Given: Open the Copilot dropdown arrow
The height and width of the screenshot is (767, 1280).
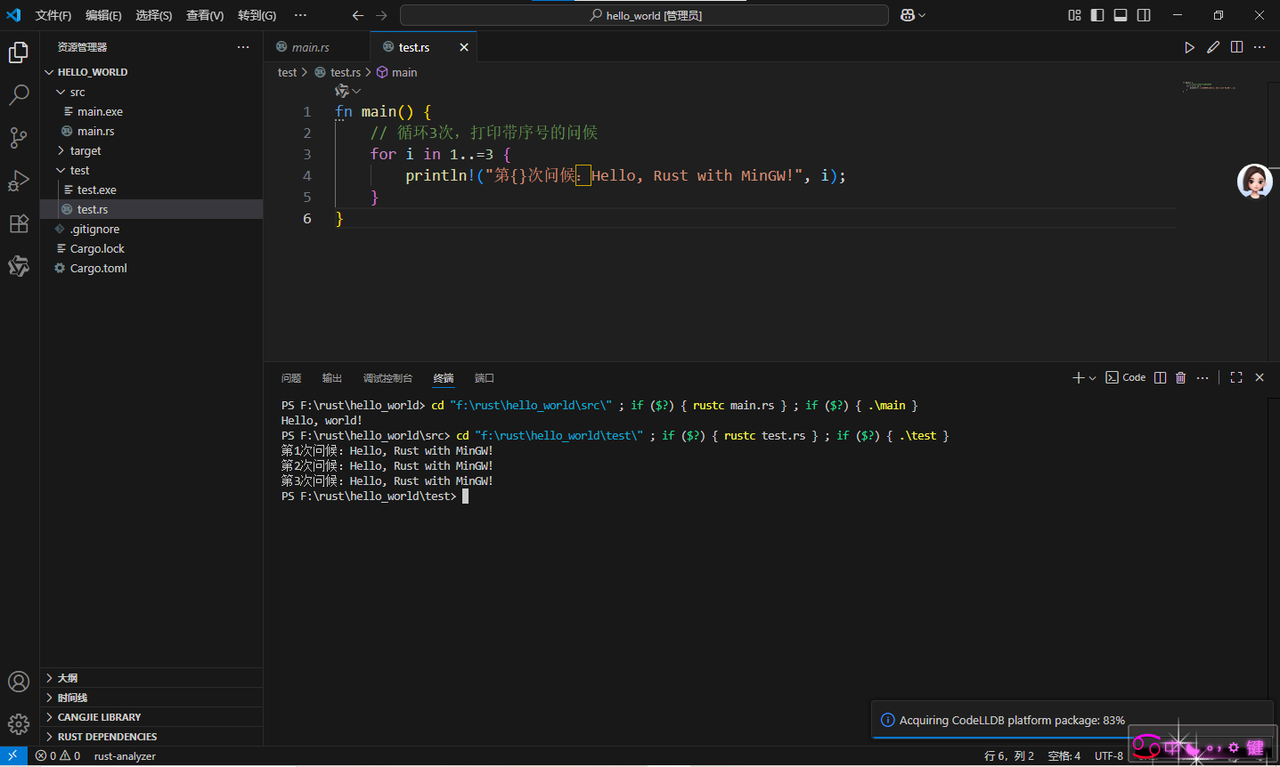Looking at the screenshot, I should (x=922, y=15).
